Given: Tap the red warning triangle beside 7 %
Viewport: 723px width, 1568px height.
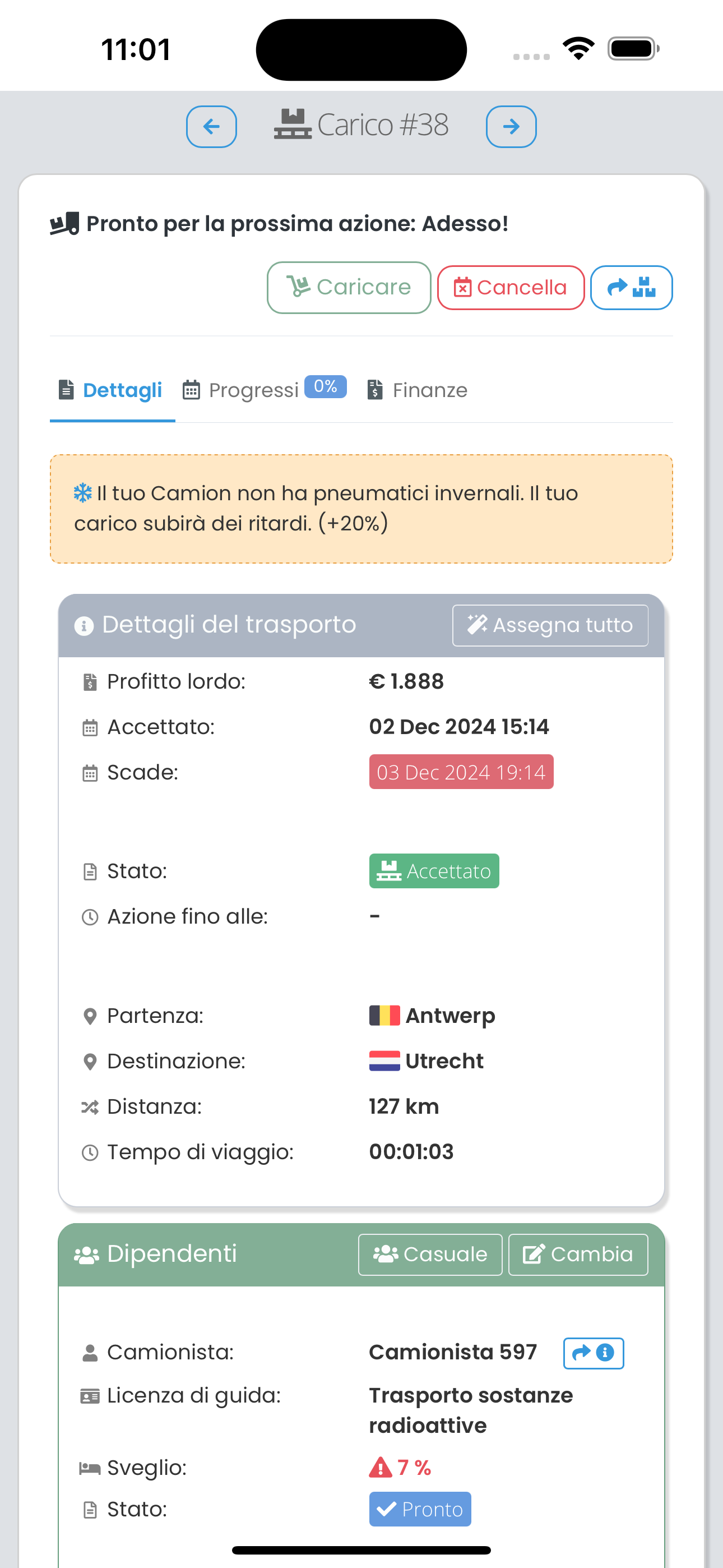Looking at the screenshot, I should point(381,1468).
